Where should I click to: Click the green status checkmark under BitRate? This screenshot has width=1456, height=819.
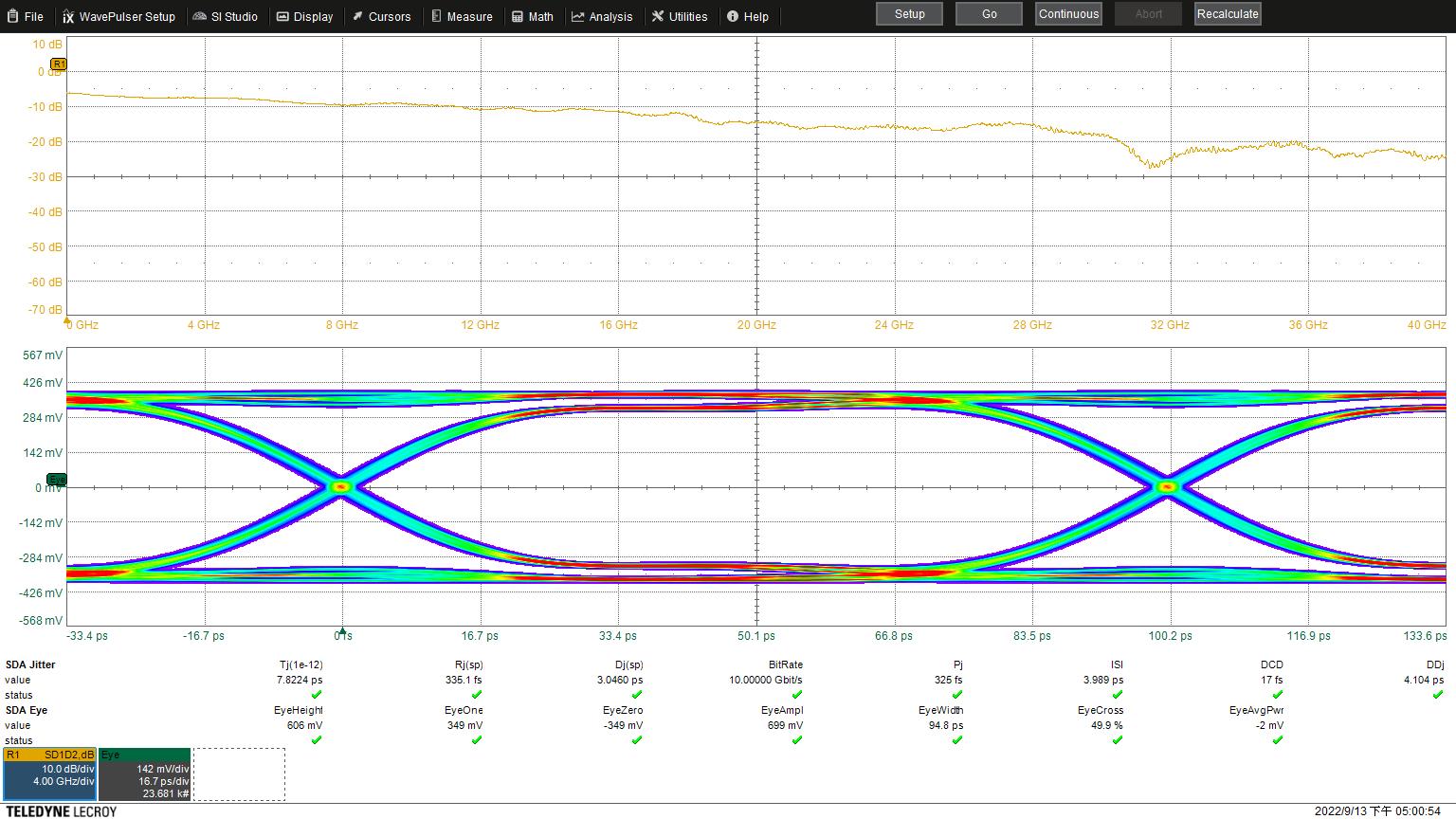click(797, 695)
